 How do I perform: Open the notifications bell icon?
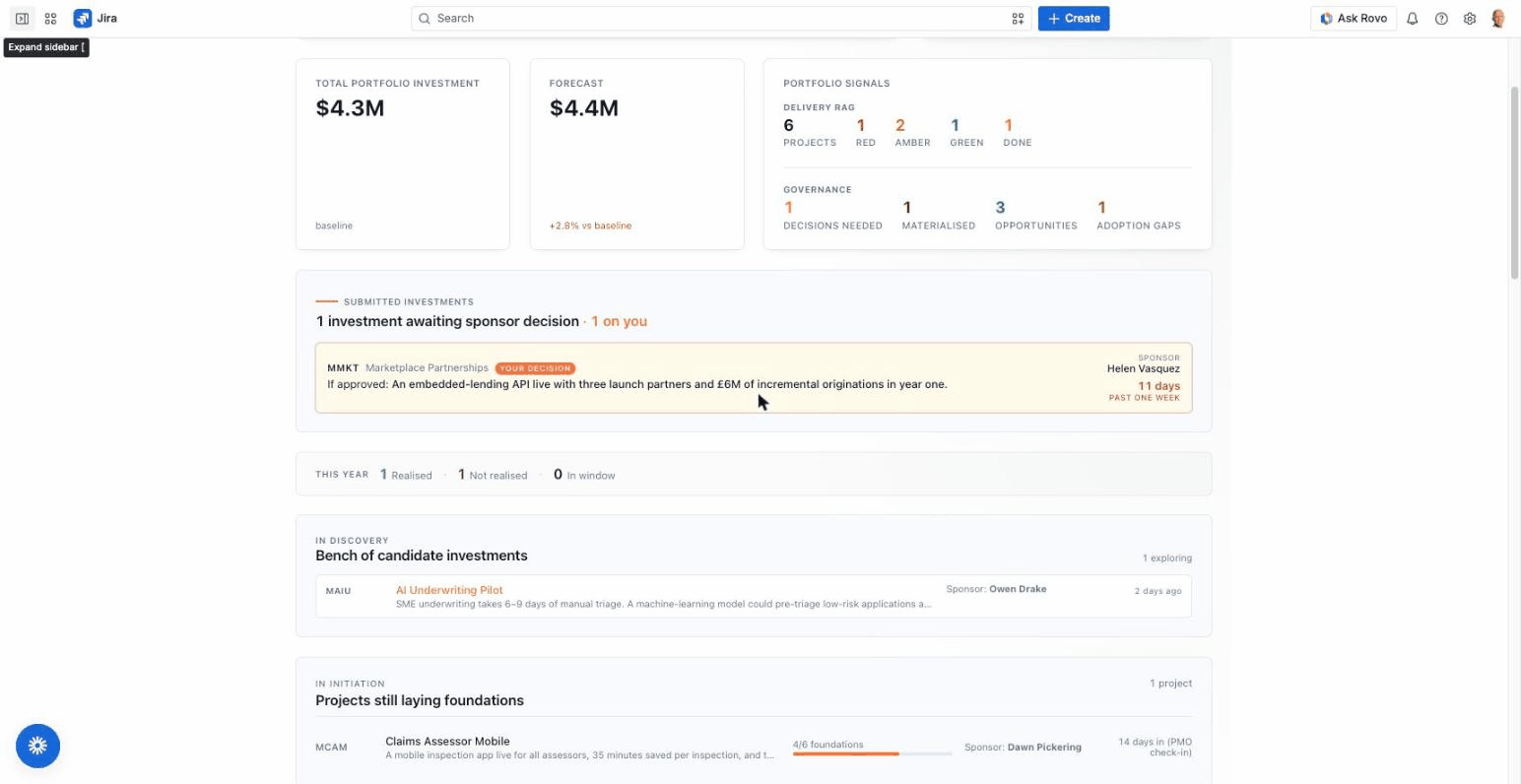pos(1413,19)
